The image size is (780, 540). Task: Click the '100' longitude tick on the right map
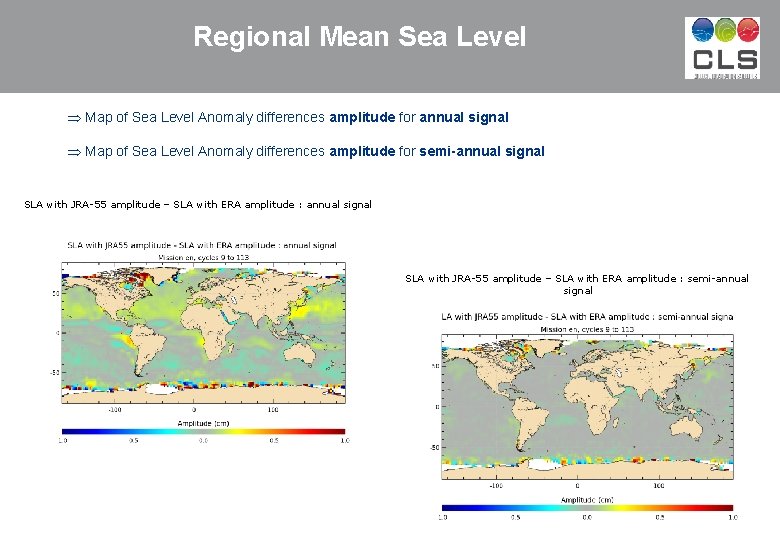click(x=659, y=486)
